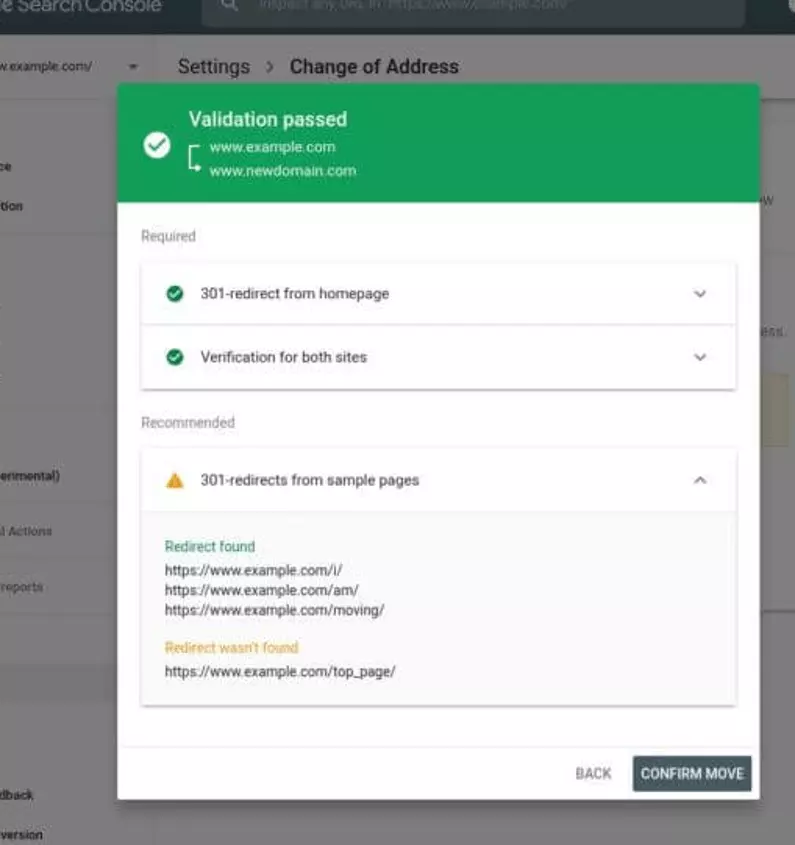795x845 pixels.
Task: Click the www.newdomain.com text in green header
Action: [283, 171]
